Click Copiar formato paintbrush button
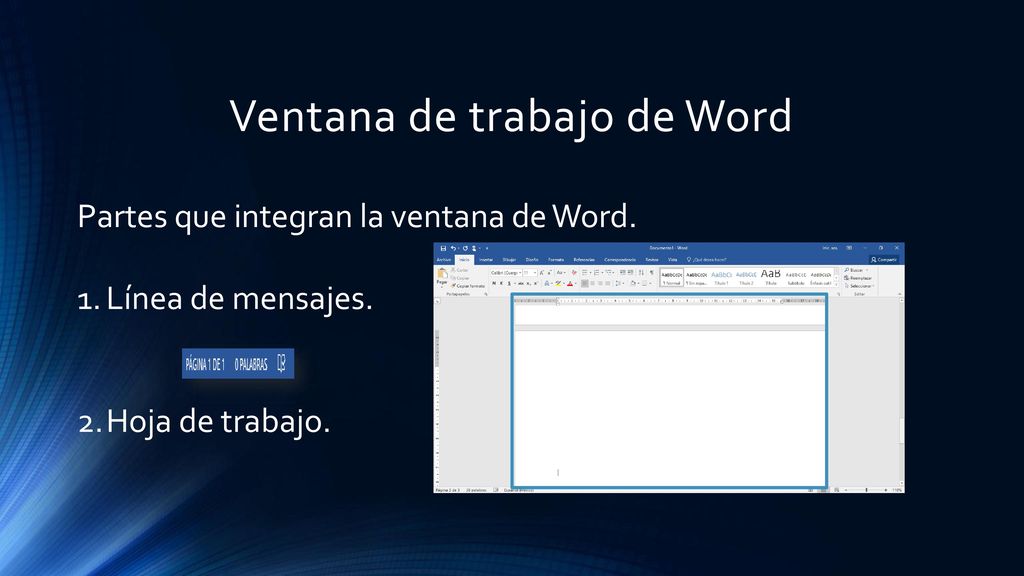1024x576 pixels. [468, 286]
